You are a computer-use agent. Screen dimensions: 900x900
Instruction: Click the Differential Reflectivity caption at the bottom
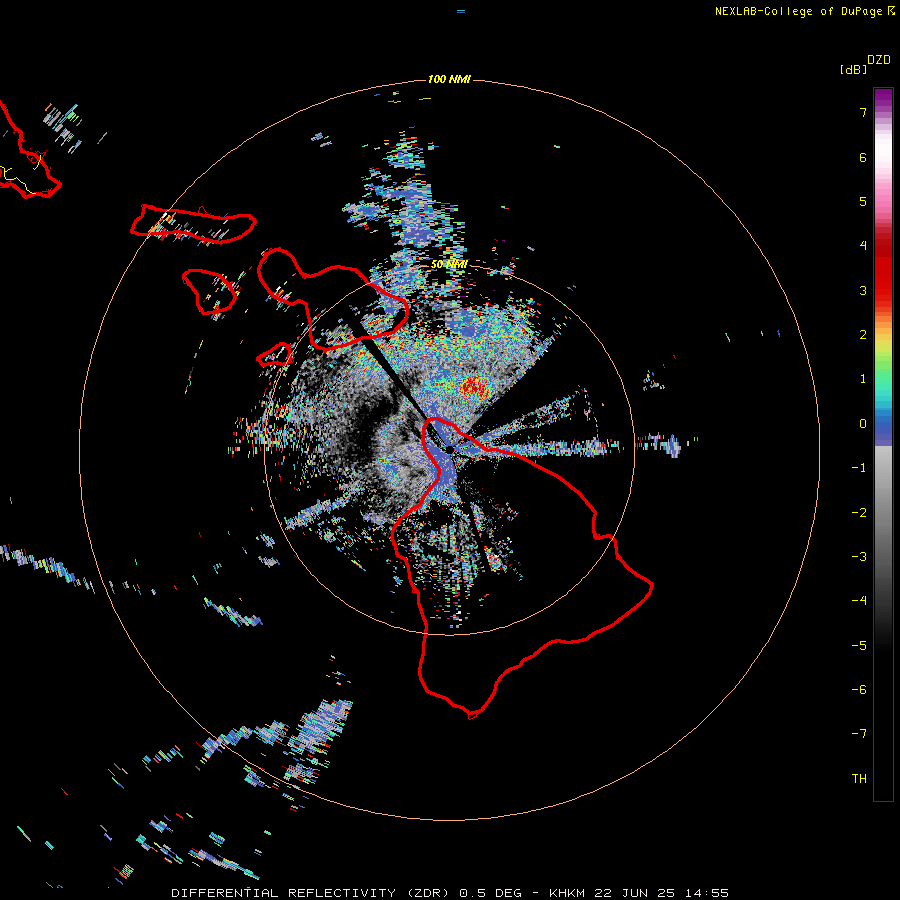click(x=449, y=893)
